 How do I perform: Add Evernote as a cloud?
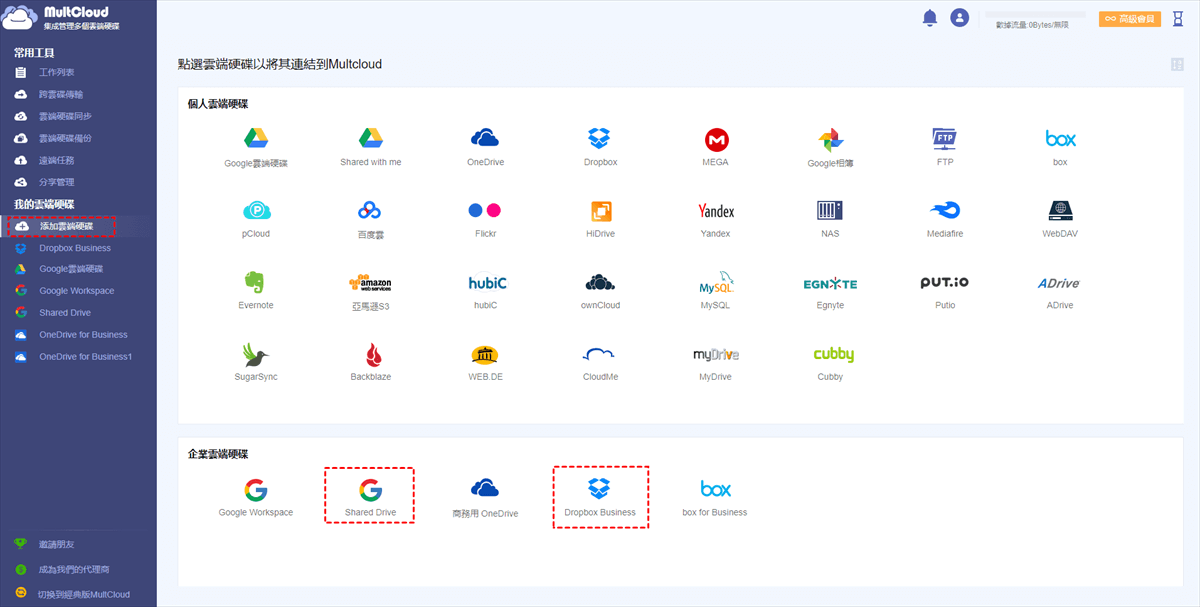point(256,282)
